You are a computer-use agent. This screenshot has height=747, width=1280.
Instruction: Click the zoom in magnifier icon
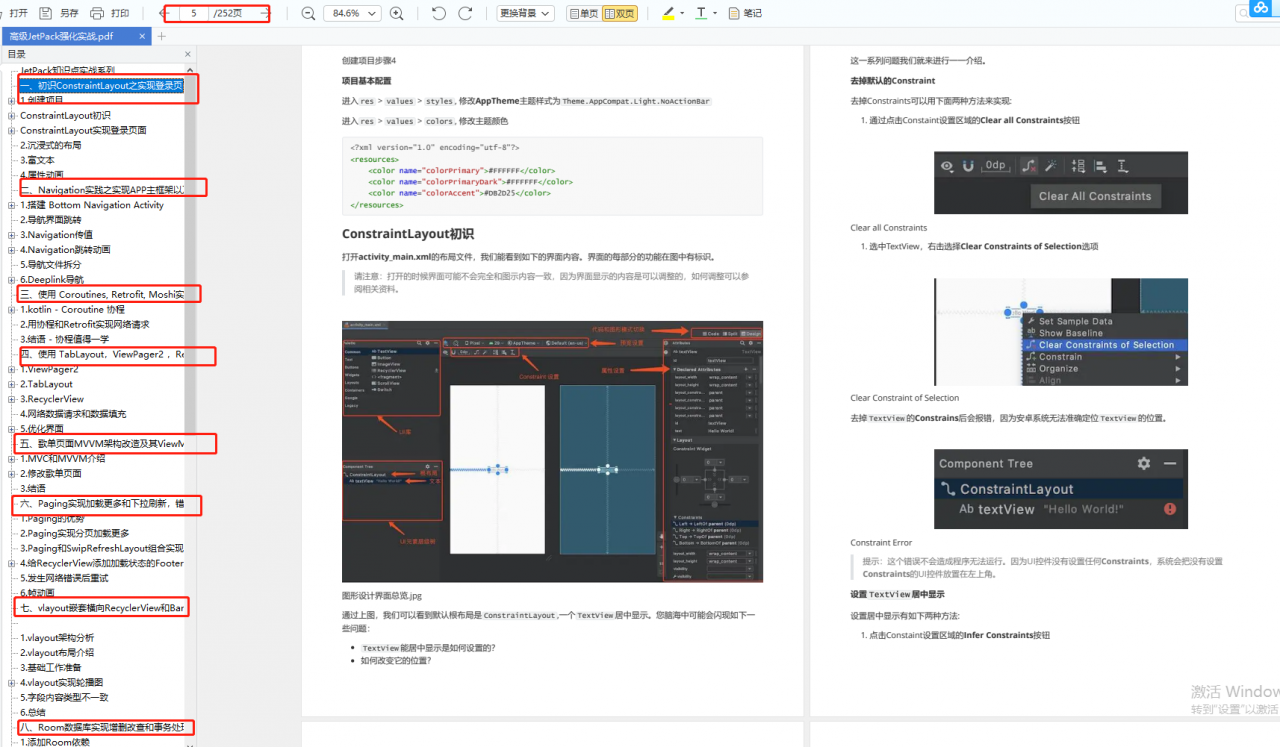pyautogui.click(x=397, y=13)
